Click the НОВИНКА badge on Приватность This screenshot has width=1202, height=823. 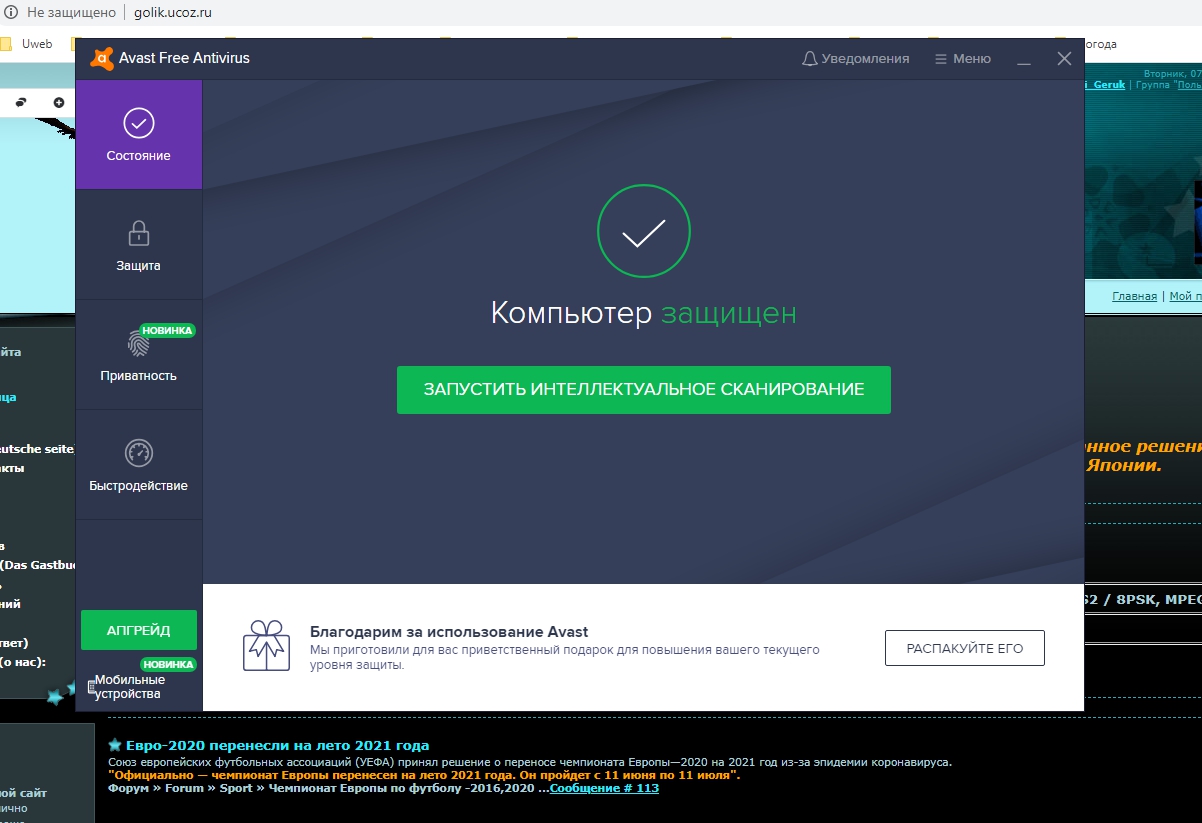pos(167,330)
